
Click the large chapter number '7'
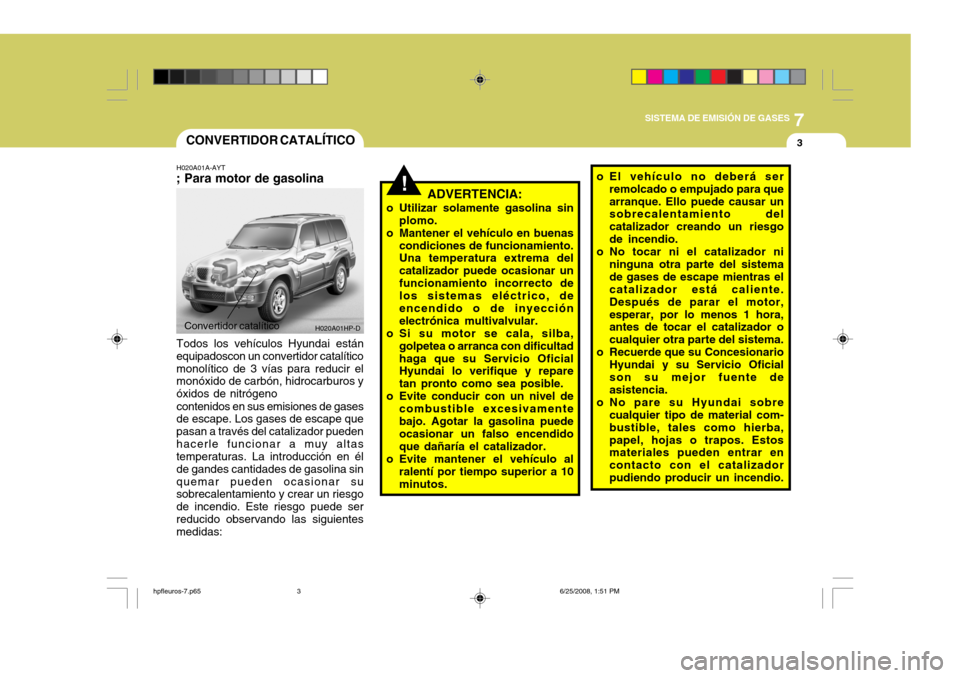[x=799, y=119]
